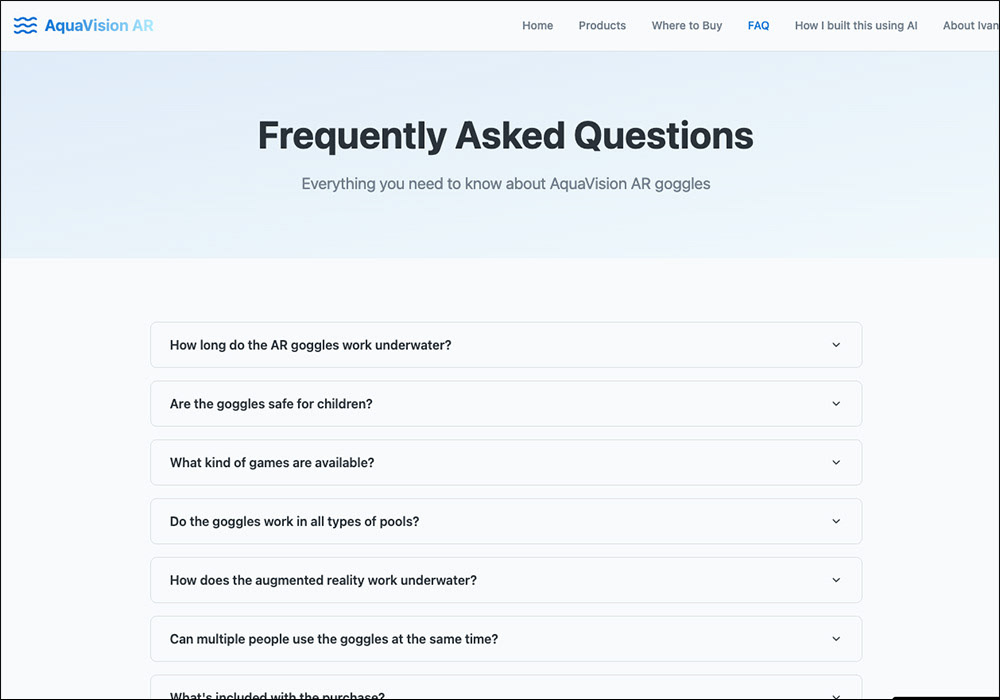
Task: Navigate to Where to Buy
Action: (686, 26)
